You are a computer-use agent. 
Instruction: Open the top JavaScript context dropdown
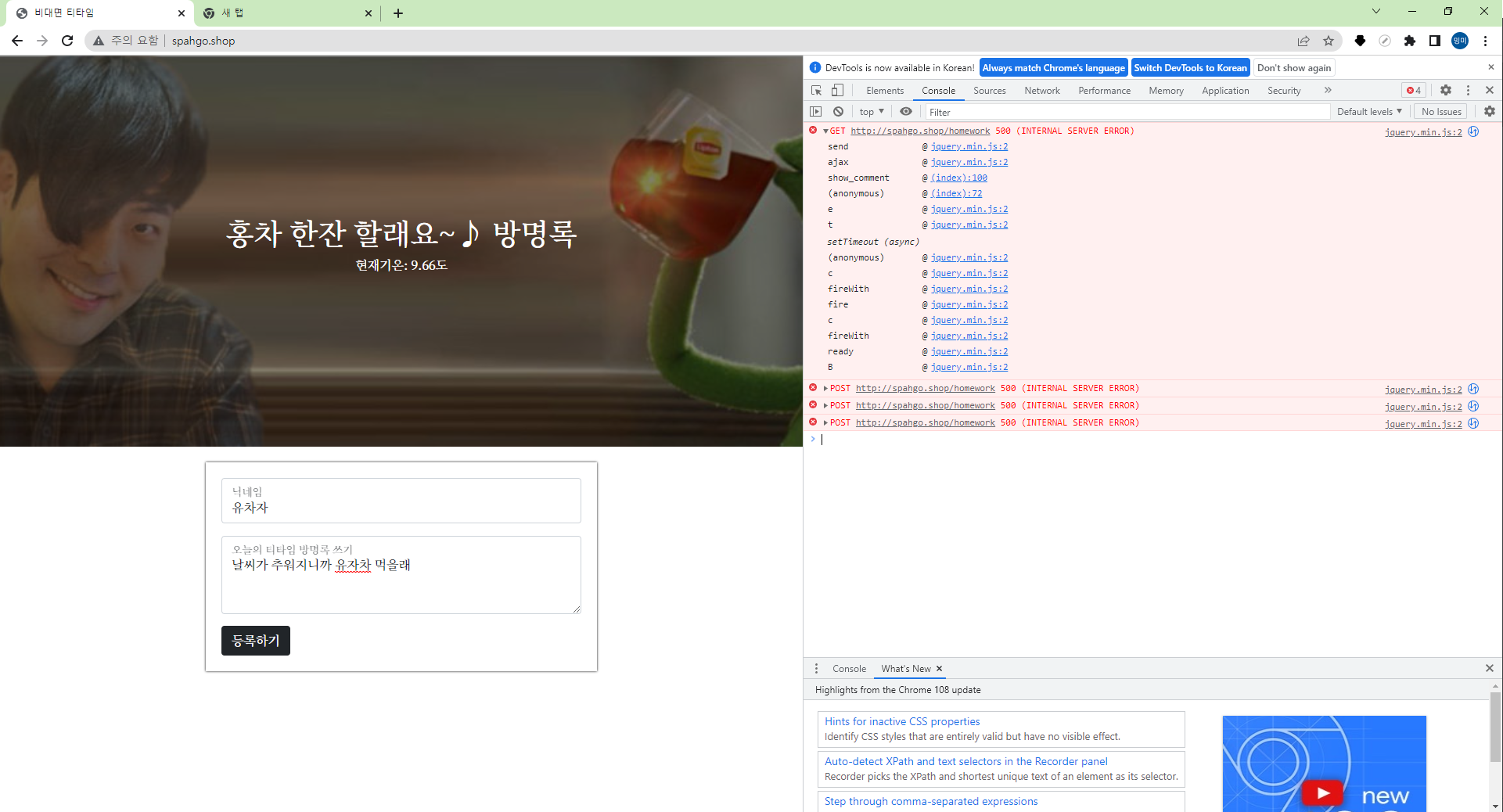pos(872,112)
